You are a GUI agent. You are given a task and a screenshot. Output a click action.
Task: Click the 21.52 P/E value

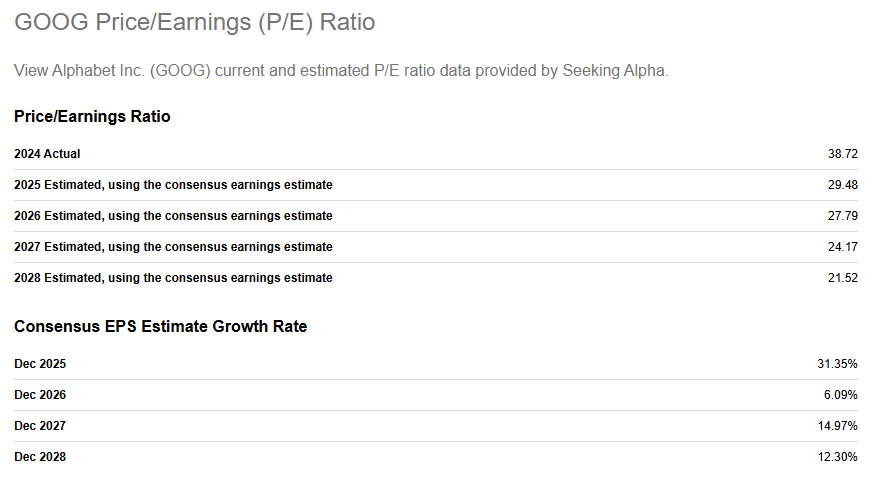[x=843, y=278]
